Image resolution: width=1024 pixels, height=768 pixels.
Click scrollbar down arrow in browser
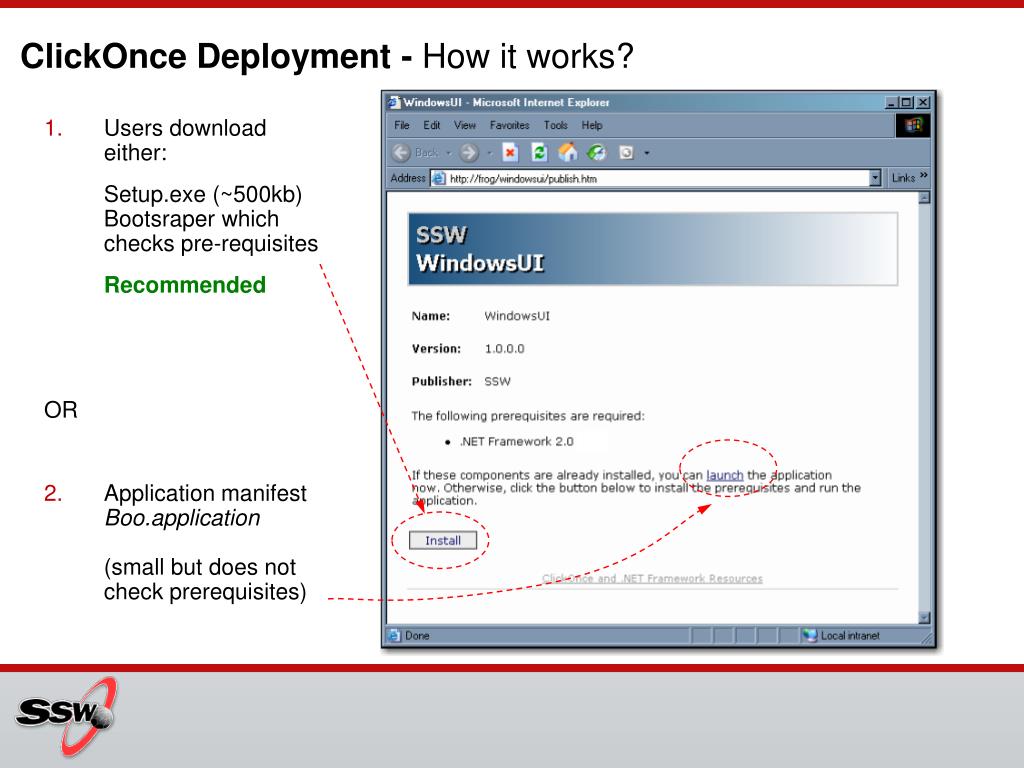pos(924,617)
